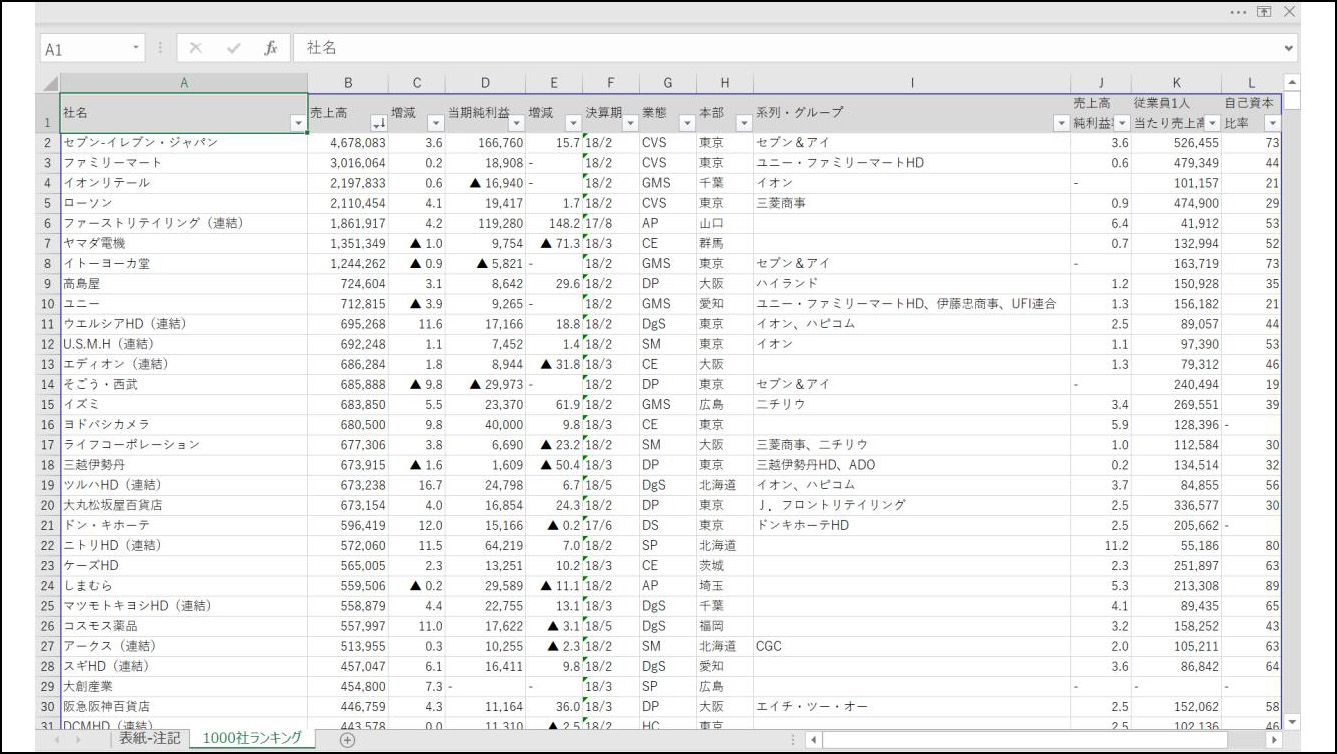Click cell ドンキホーテHD

click(x=912, y=525)
